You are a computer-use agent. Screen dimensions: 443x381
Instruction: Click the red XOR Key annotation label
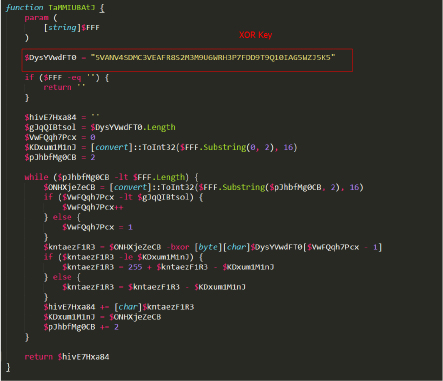tap(256, 35)
